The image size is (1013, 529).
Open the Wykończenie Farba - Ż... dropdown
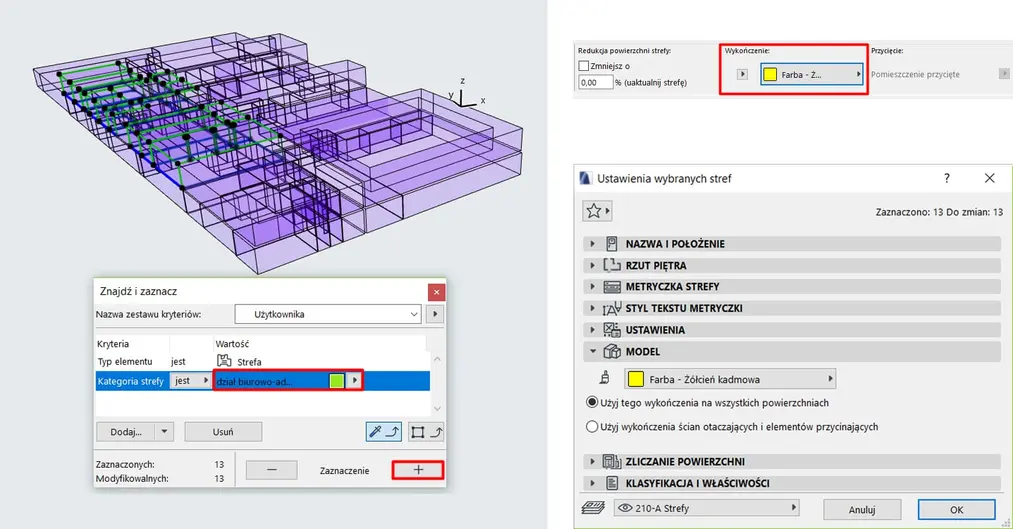(812, 74)
